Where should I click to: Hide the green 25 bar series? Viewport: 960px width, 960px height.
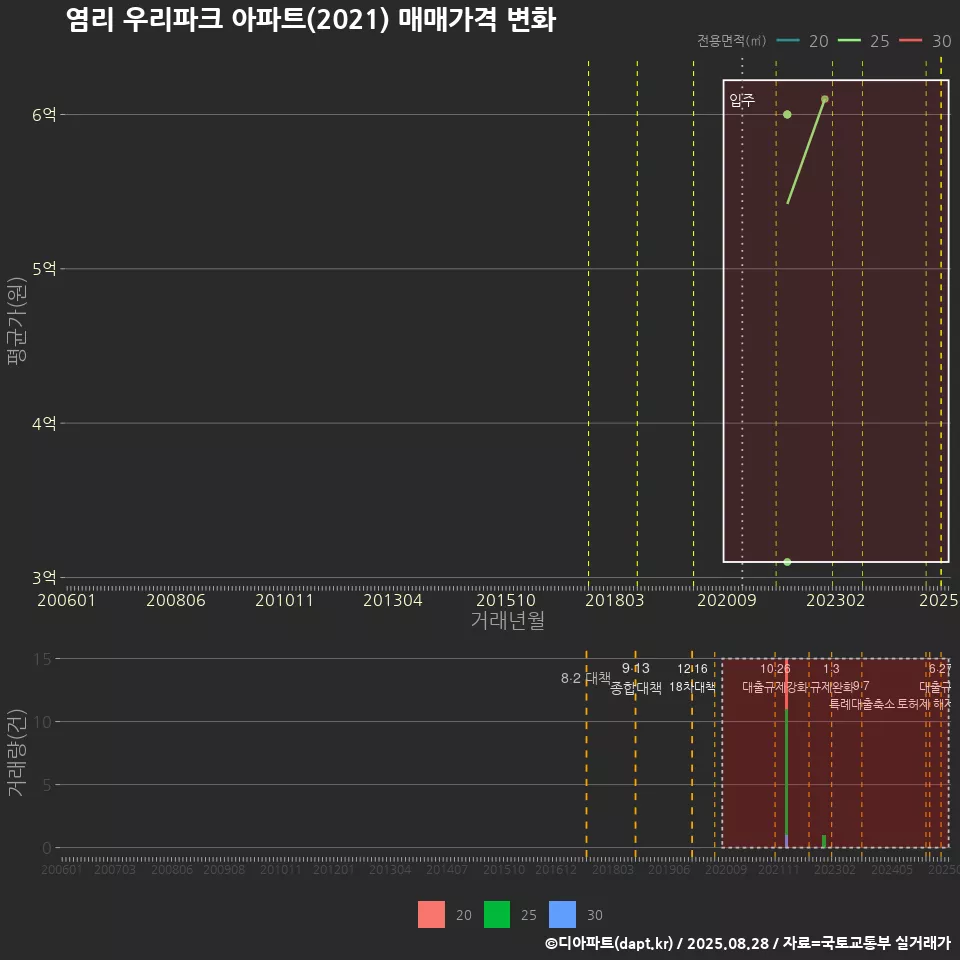pos(497,915)
